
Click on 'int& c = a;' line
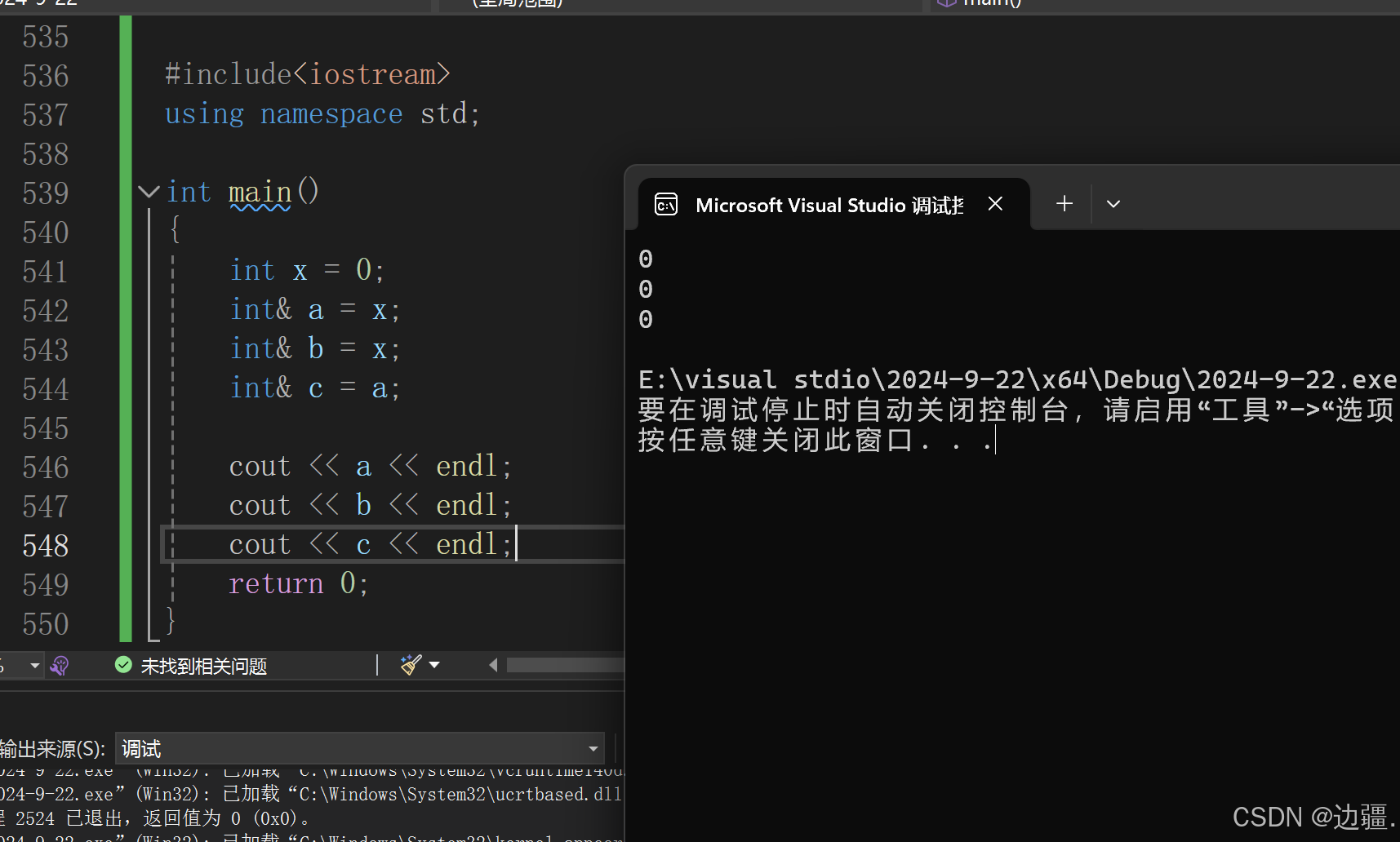coord(315,388)
